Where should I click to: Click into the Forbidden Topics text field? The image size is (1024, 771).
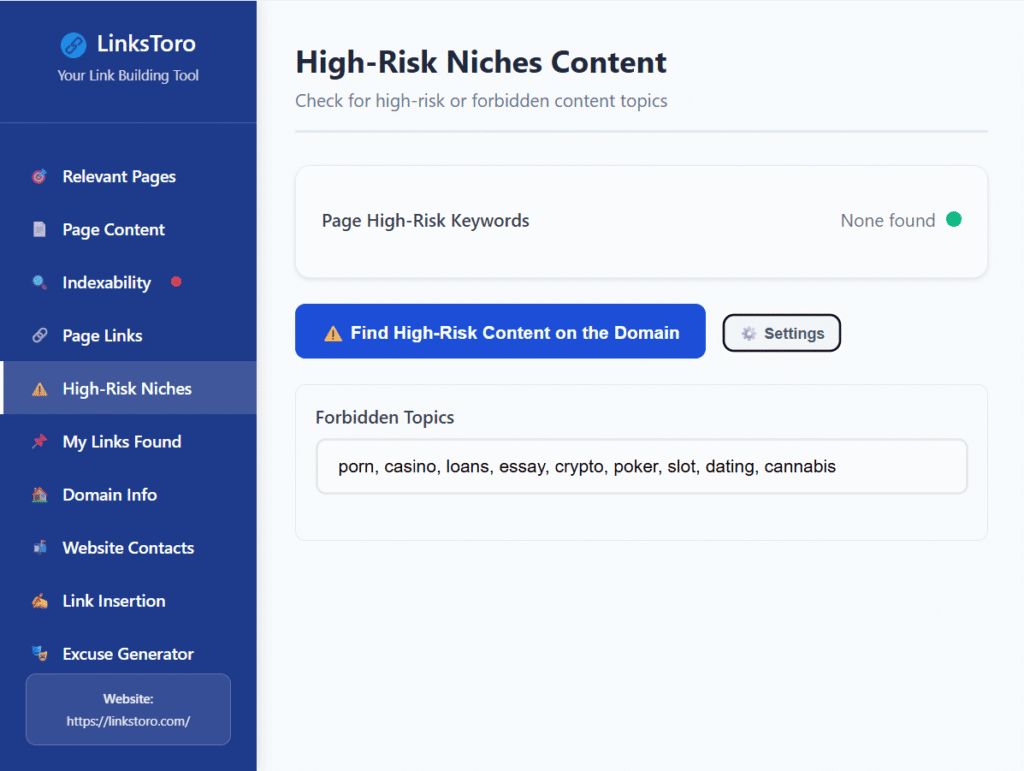pos(641,467)
